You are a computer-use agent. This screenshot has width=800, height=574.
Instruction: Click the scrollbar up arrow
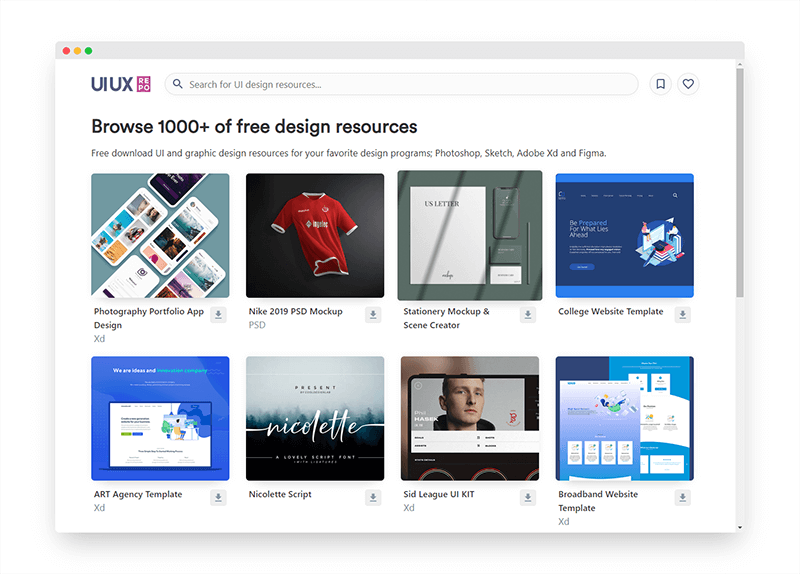point(740,64)
